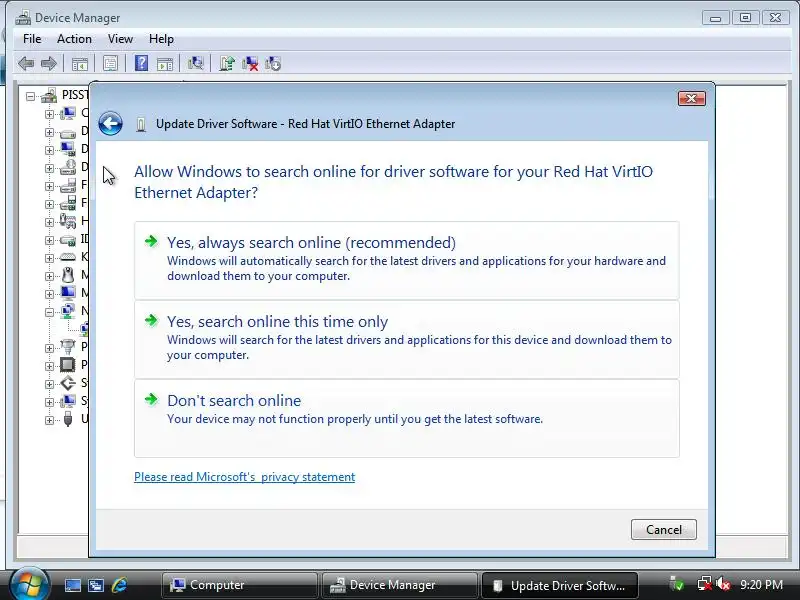Select the Display adapters category icon

tap(67, 149)
